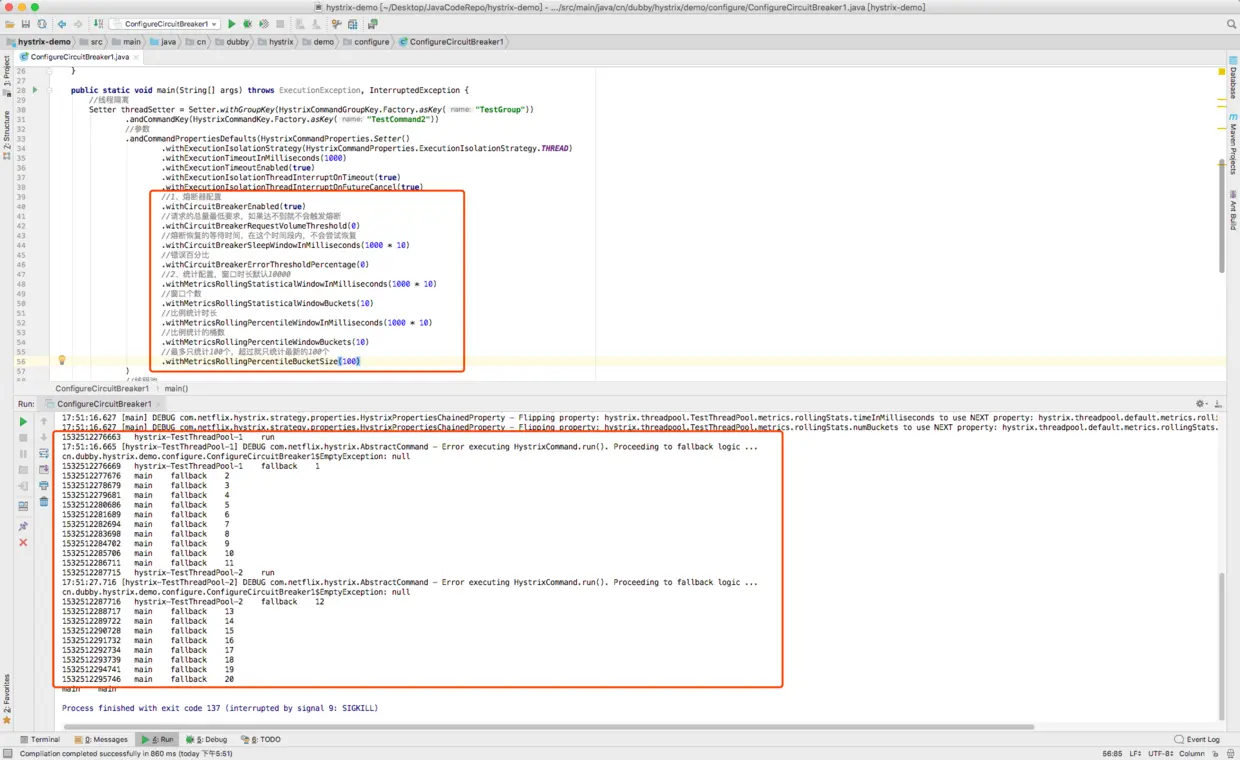
Task: Select demo package in navigation bar
Action: 318,42
